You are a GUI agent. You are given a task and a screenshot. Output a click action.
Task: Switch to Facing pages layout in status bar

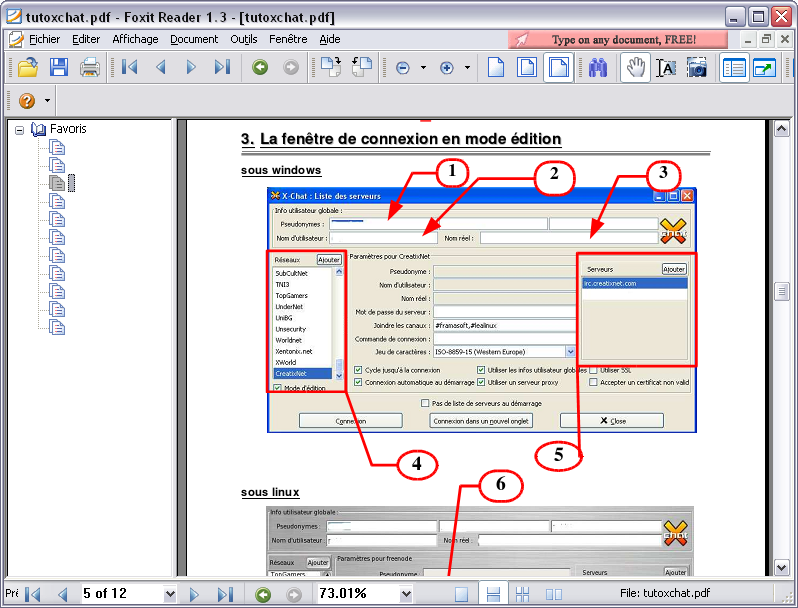pos(553,594)
